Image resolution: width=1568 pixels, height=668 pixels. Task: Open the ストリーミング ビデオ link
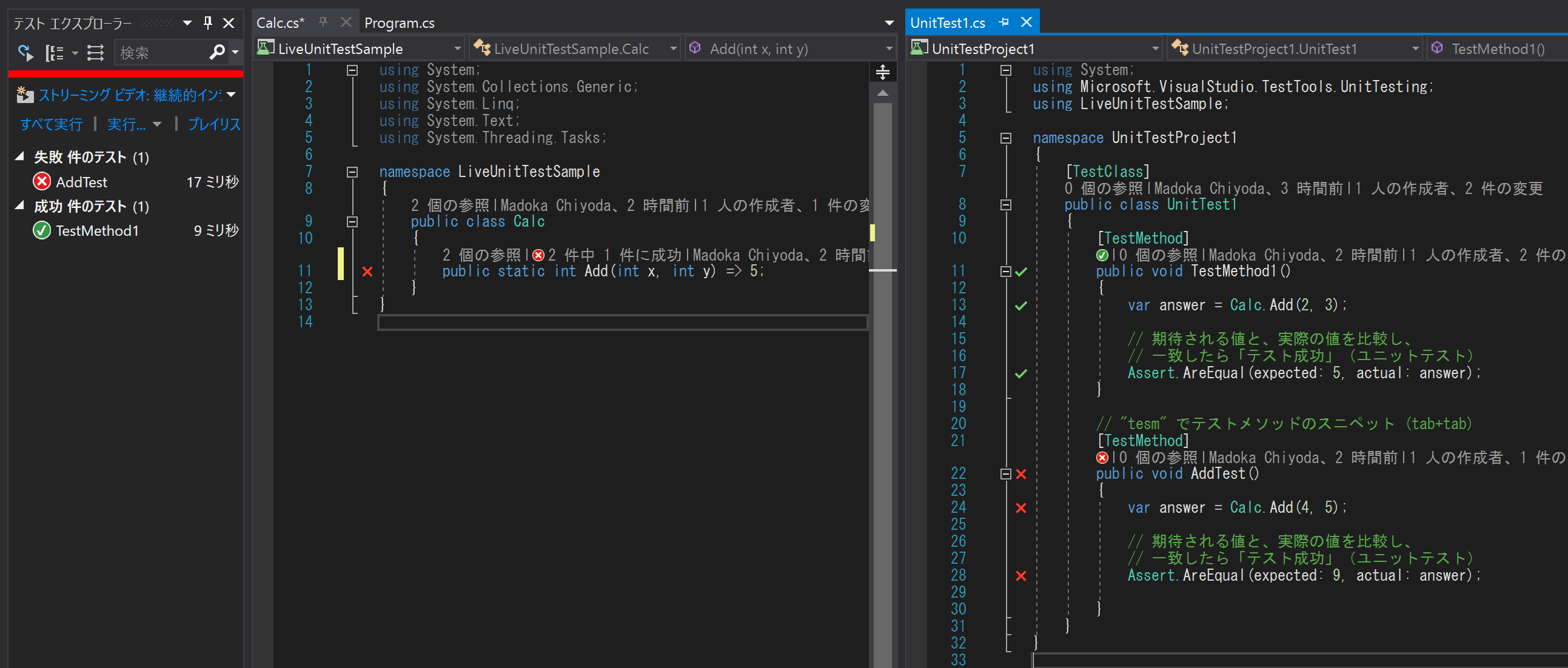click(130, 95)
